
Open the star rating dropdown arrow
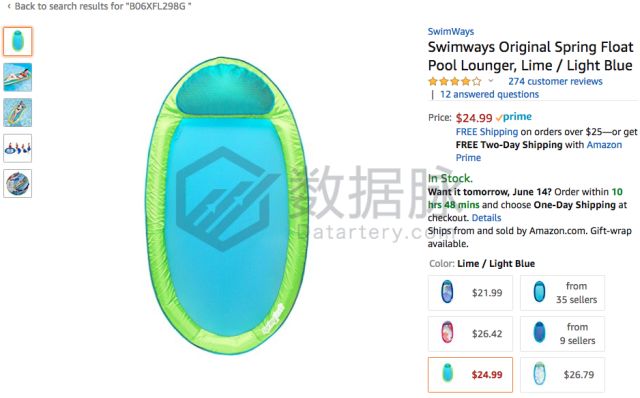491,81
